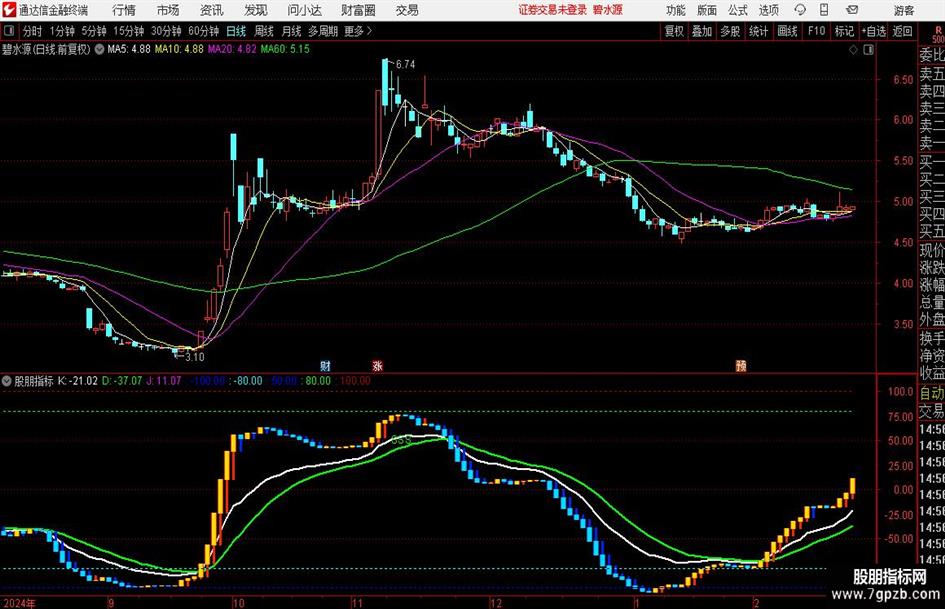Click the Tongdaxin red logo icon
This screenshot has height=609, width=945.
[9, 10]
